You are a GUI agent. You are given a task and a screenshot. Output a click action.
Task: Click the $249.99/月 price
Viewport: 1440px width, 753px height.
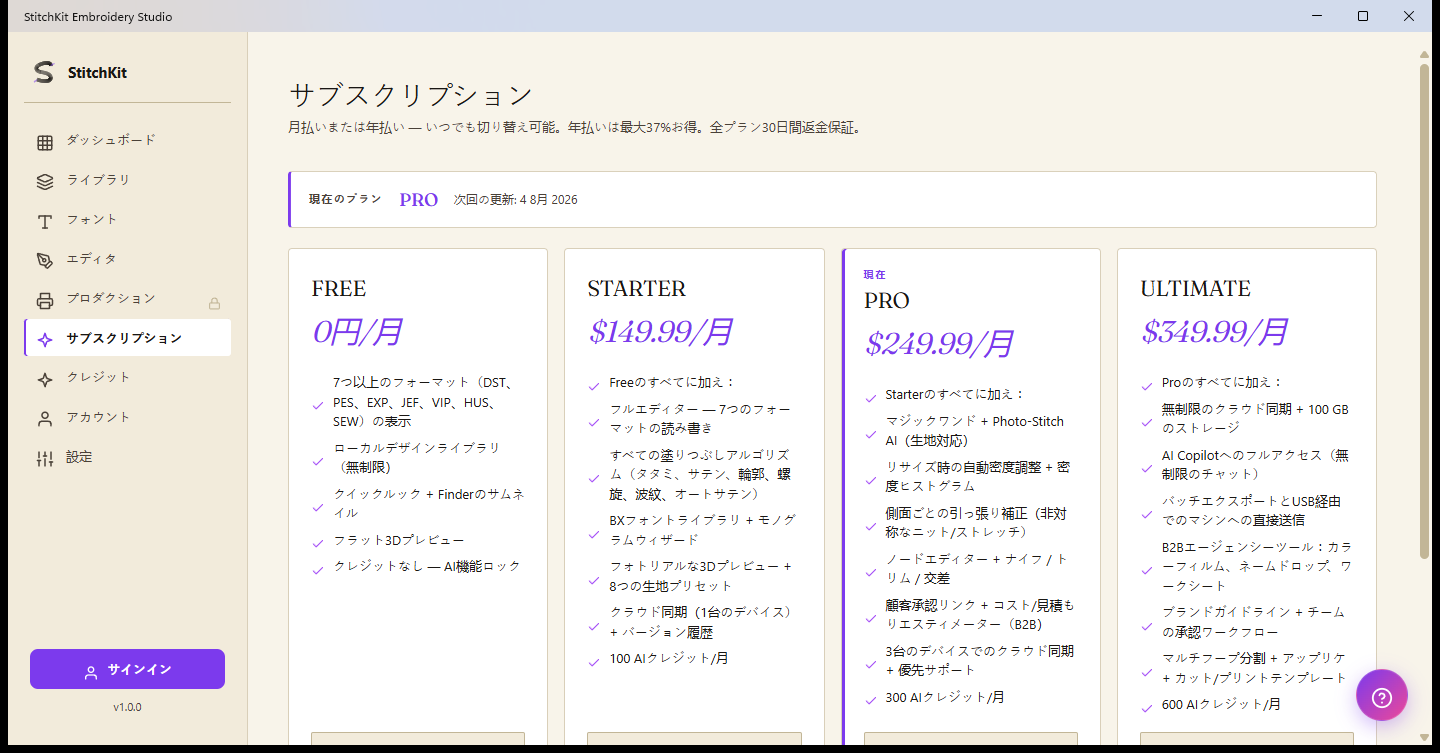[939, 344]
